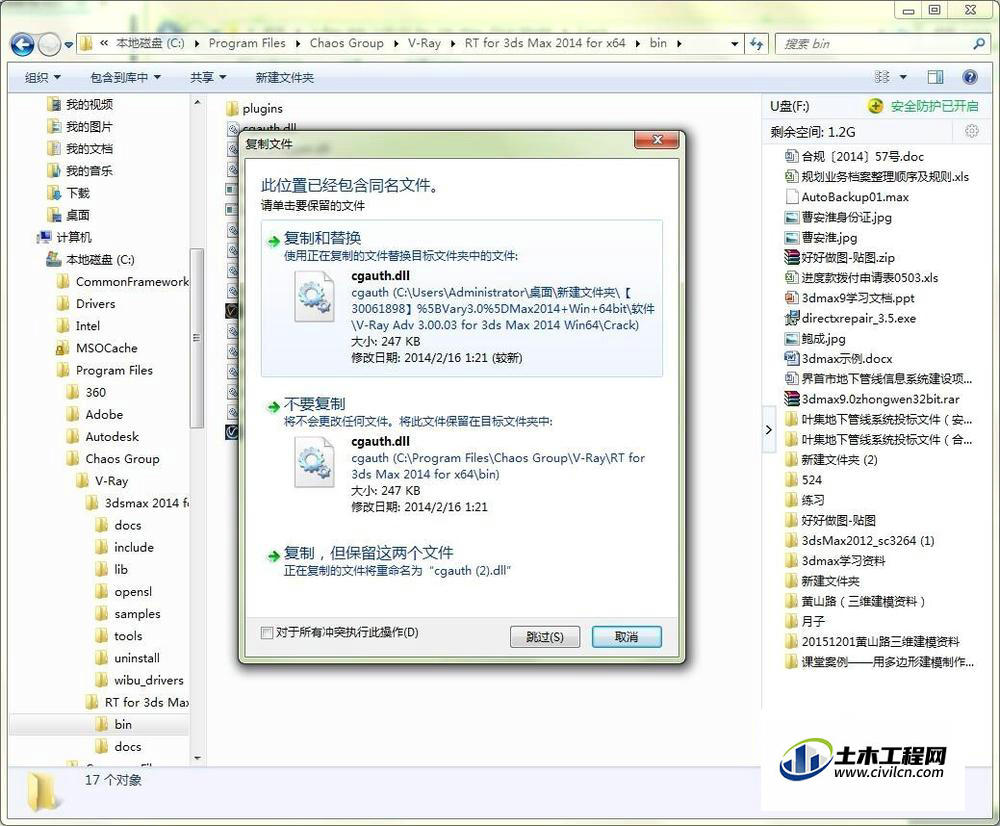Select 我的音乐 in navigation tree

pyautogui.click(x=89, y=171)
